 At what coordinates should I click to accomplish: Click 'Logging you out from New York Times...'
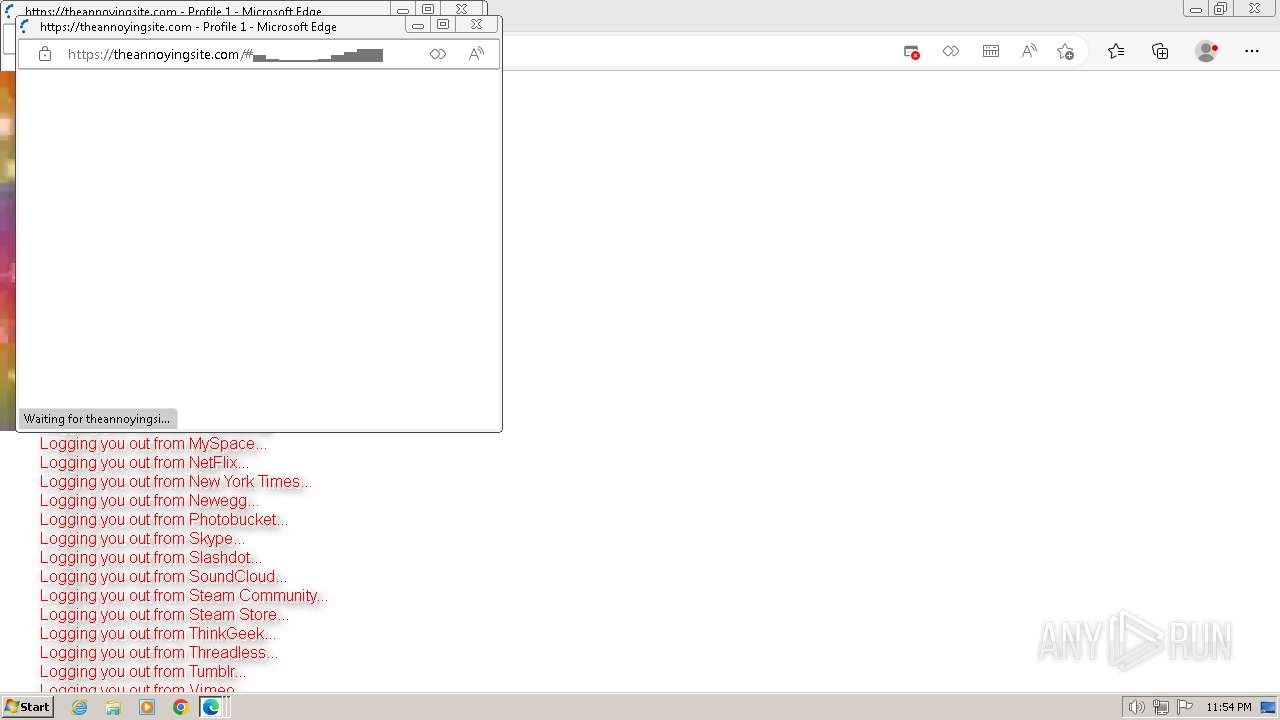176,482
